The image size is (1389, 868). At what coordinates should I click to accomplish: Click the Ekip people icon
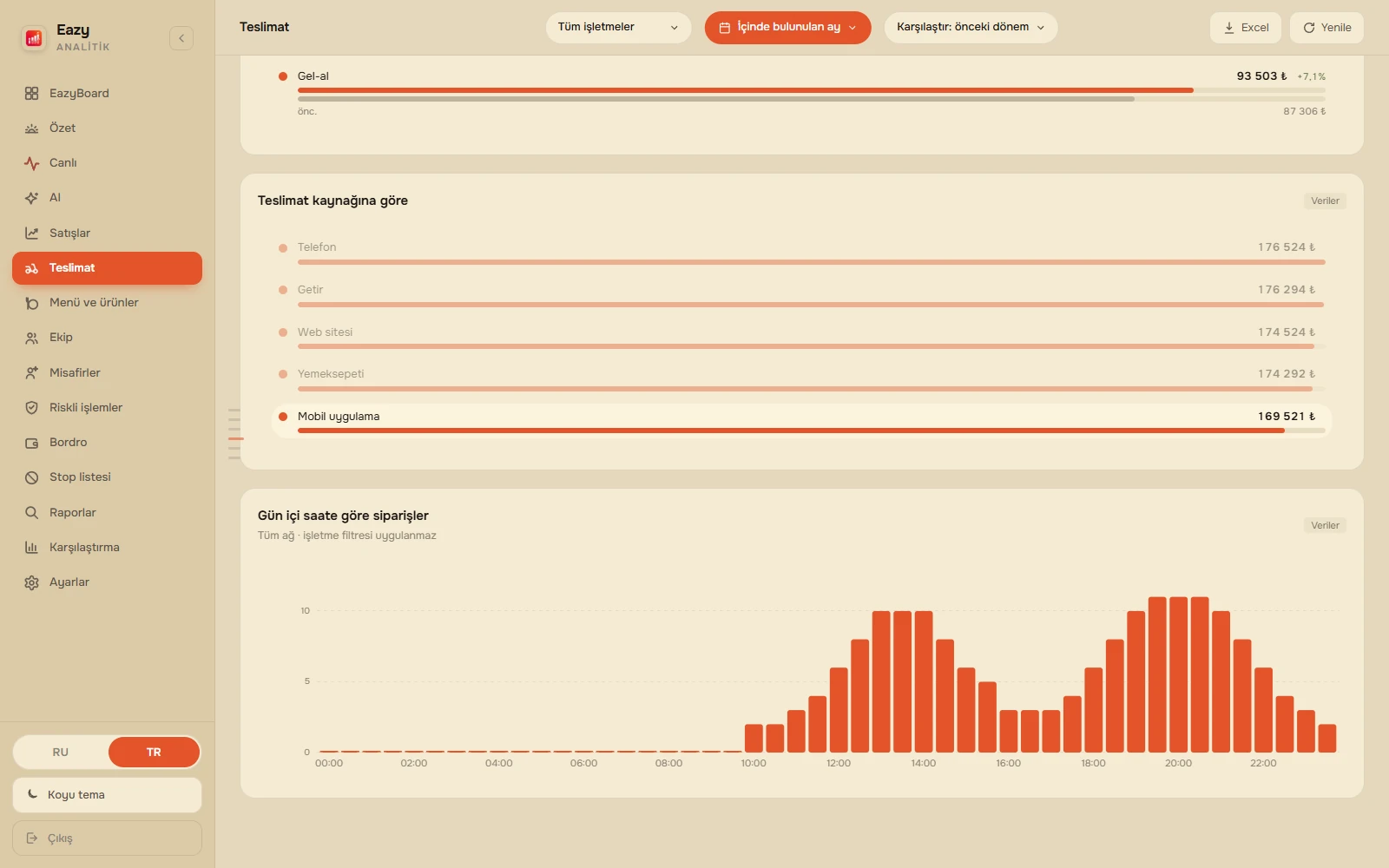click(32, 338)
